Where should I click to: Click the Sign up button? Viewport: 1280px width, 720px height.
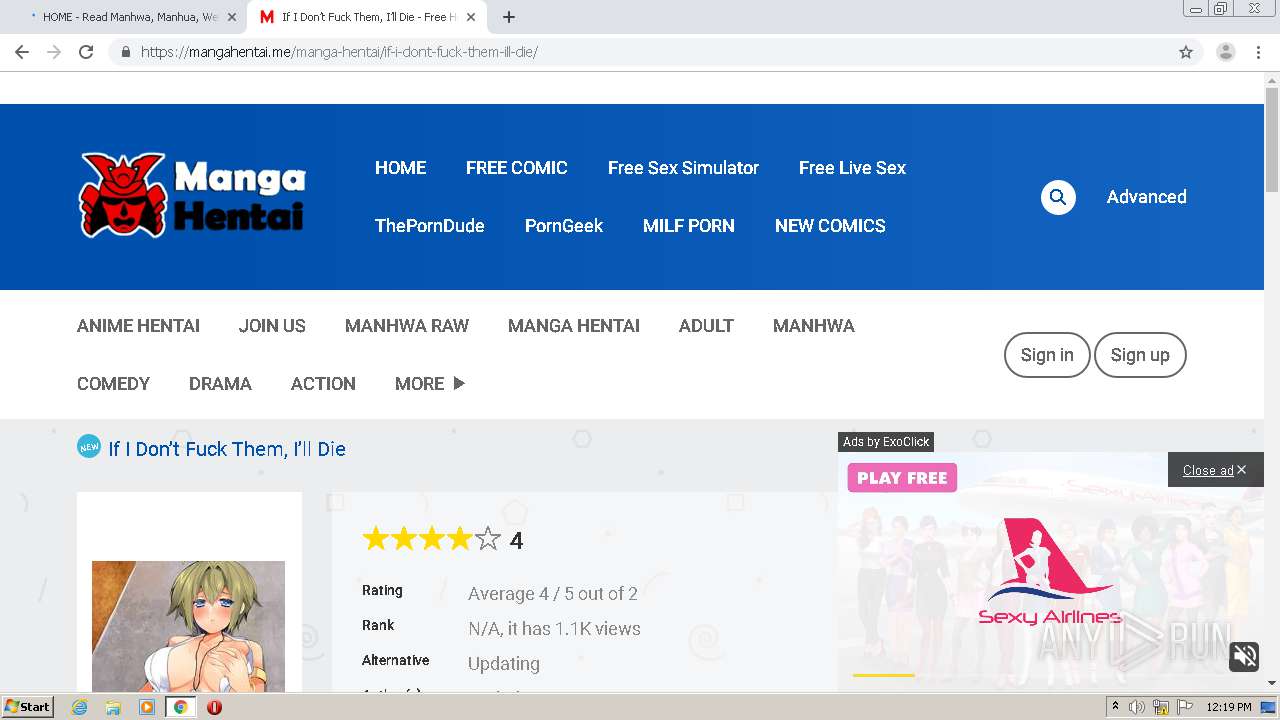(x=1140, y=355)
